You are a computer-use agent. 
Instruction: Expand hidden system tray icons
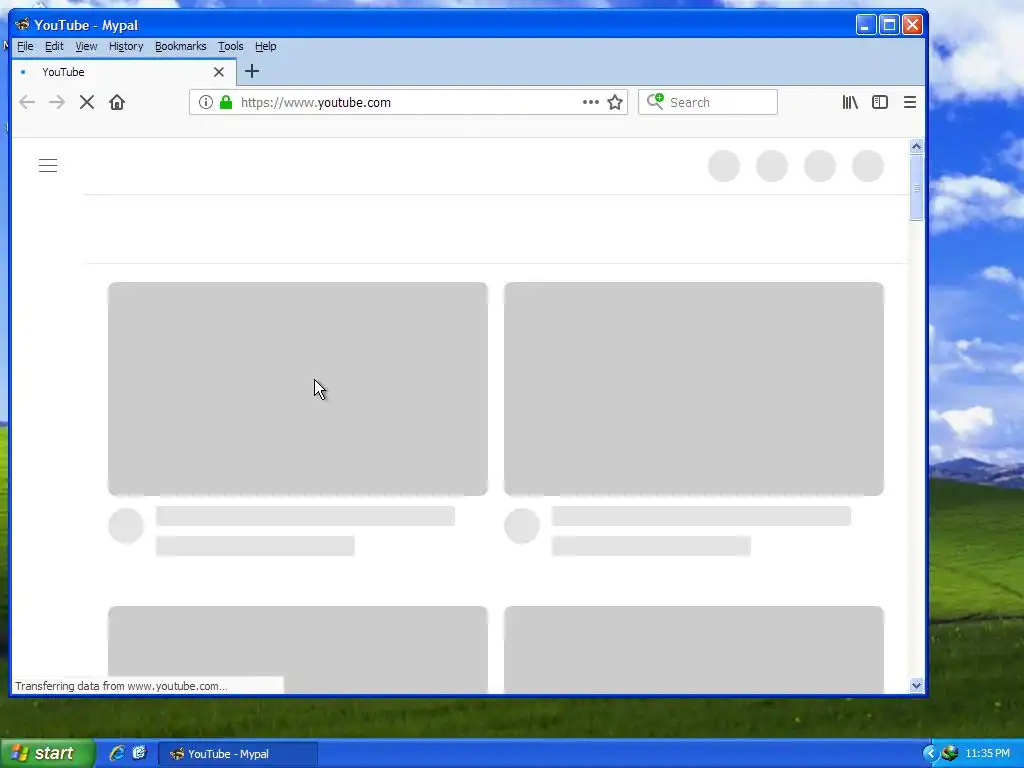click(x=930, y=754)
